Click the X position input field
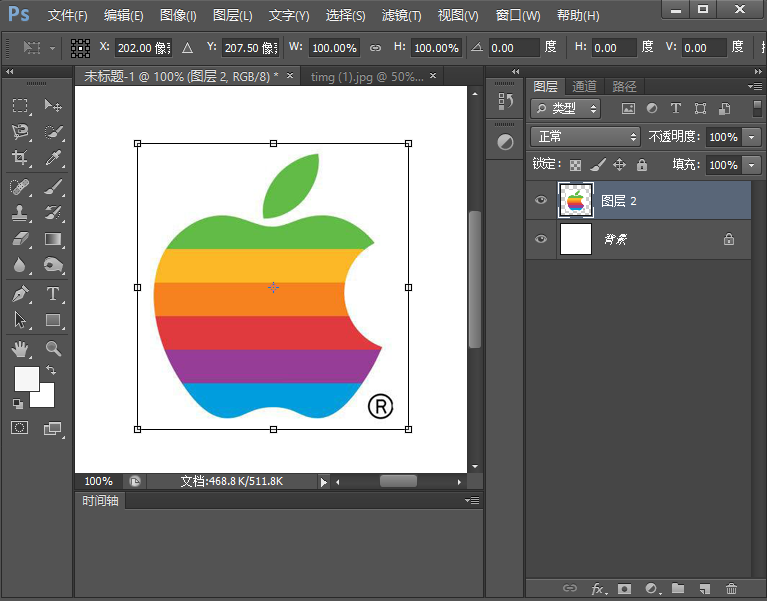 tap(143, 48)
